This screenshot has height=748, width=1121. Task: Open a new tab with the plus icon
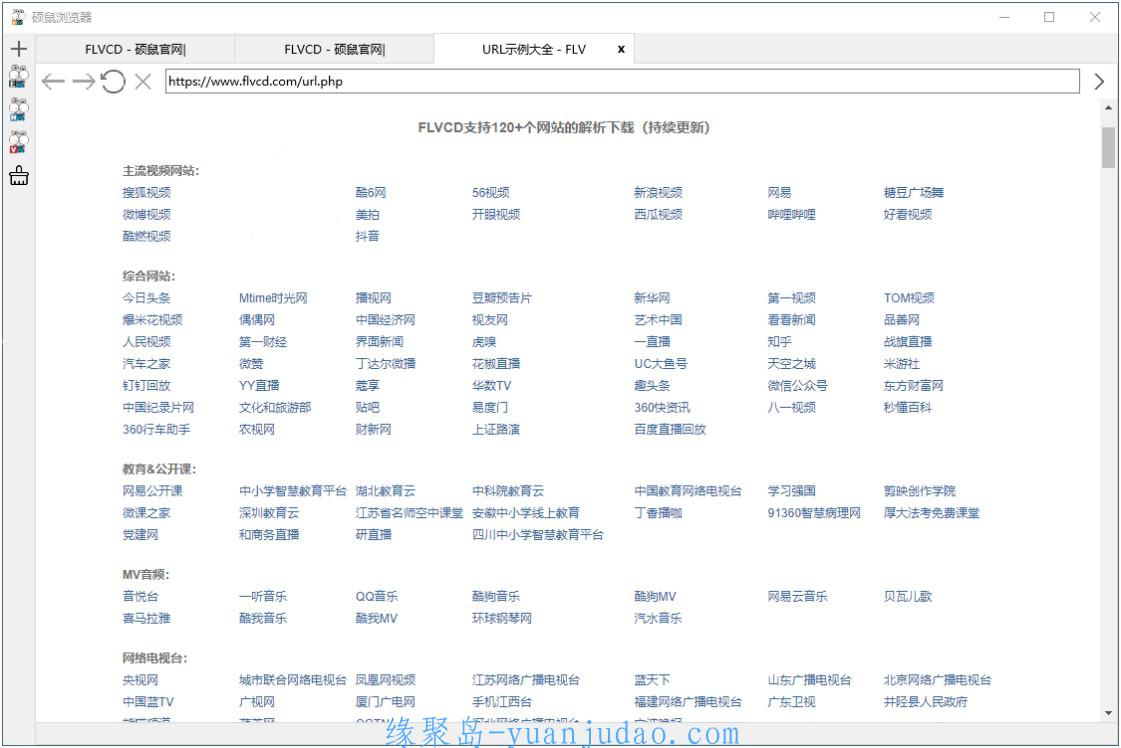(19, 49)
